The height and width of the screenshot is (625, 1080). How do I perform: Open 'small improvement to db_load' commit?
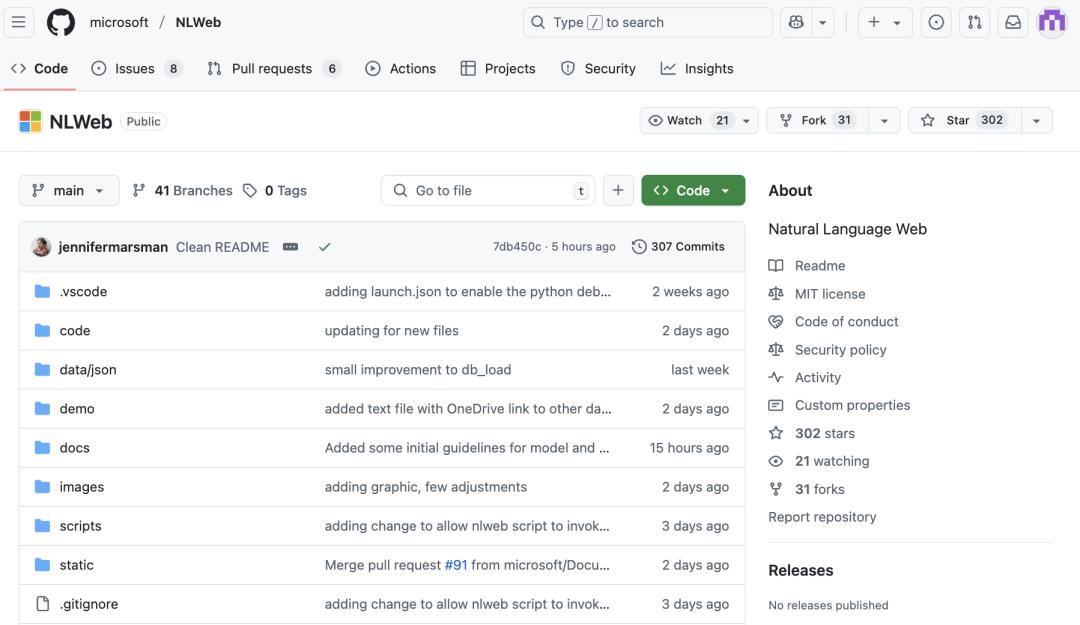[x=418, y=370]
